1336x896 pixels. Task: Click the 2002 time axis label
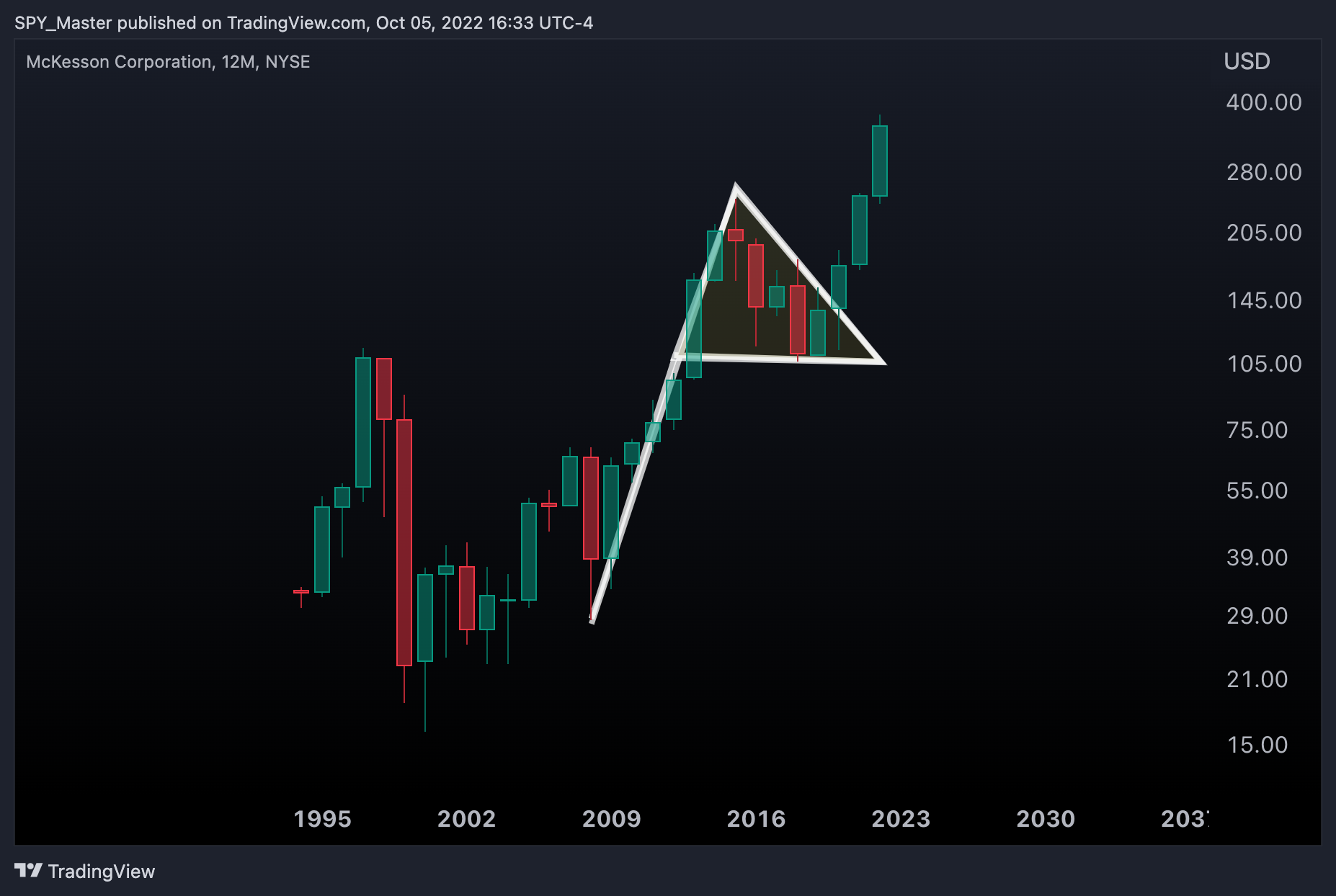coord(466,819)
